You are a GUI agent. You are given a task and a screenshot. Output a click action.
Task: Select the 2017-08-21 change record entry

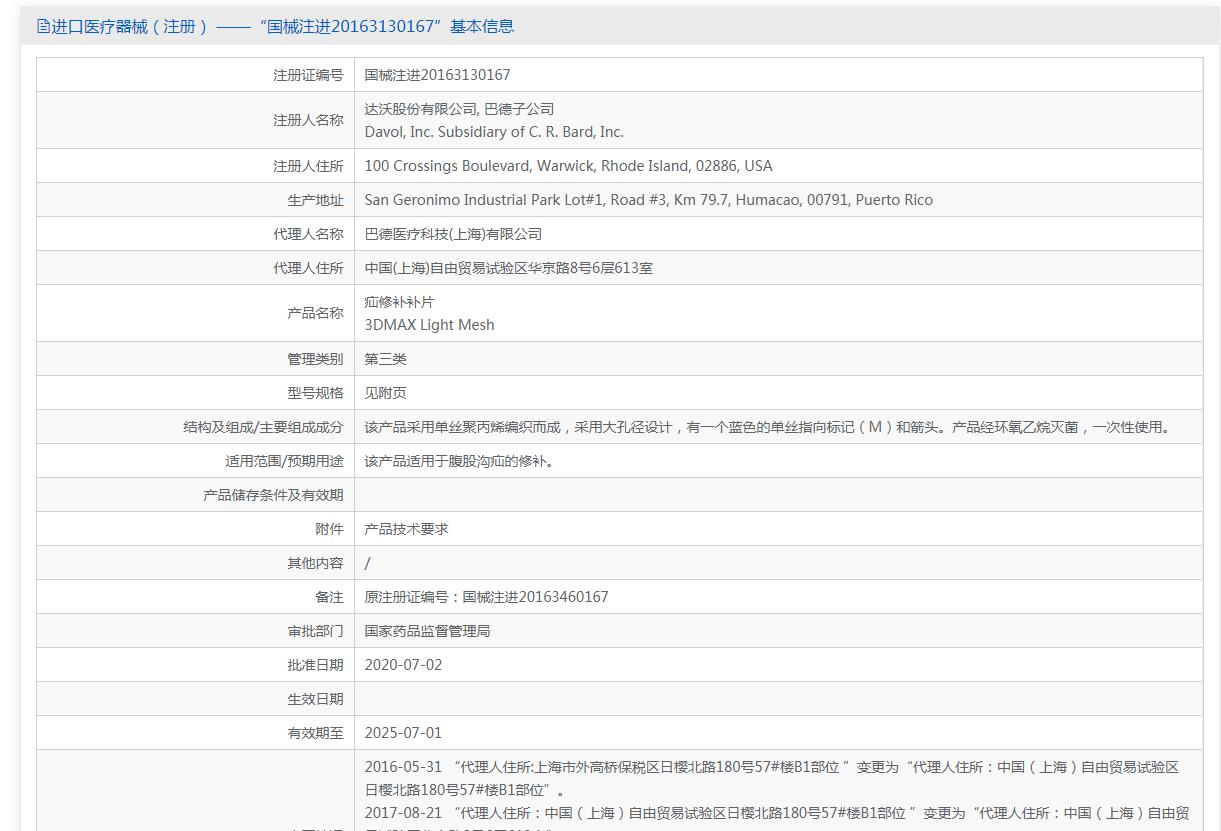(x=777, y=818)
